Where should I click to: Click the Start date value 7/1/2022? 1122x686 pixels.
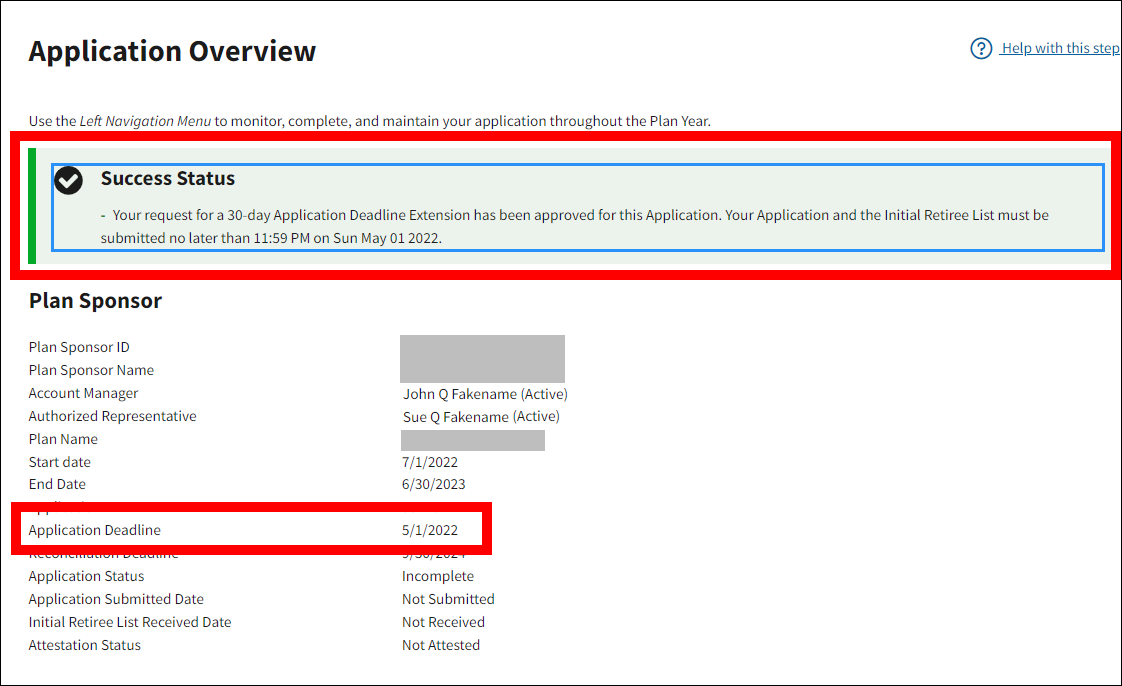(x=430, y=463)
